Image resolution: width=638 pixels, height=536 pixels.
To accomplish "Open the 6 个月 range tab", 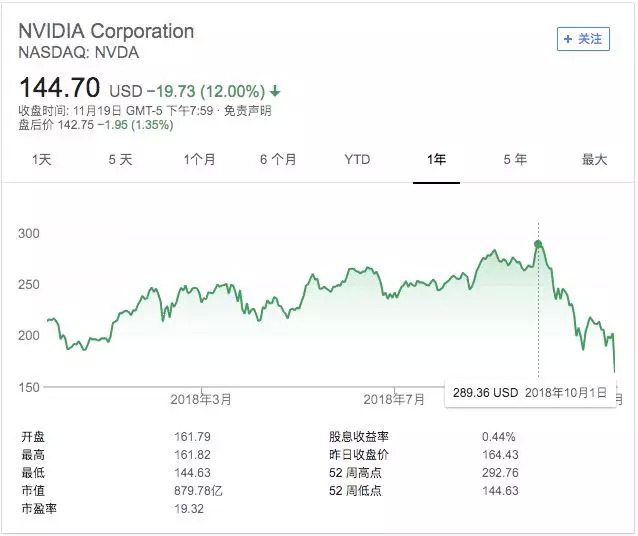I will click(278, 160).
